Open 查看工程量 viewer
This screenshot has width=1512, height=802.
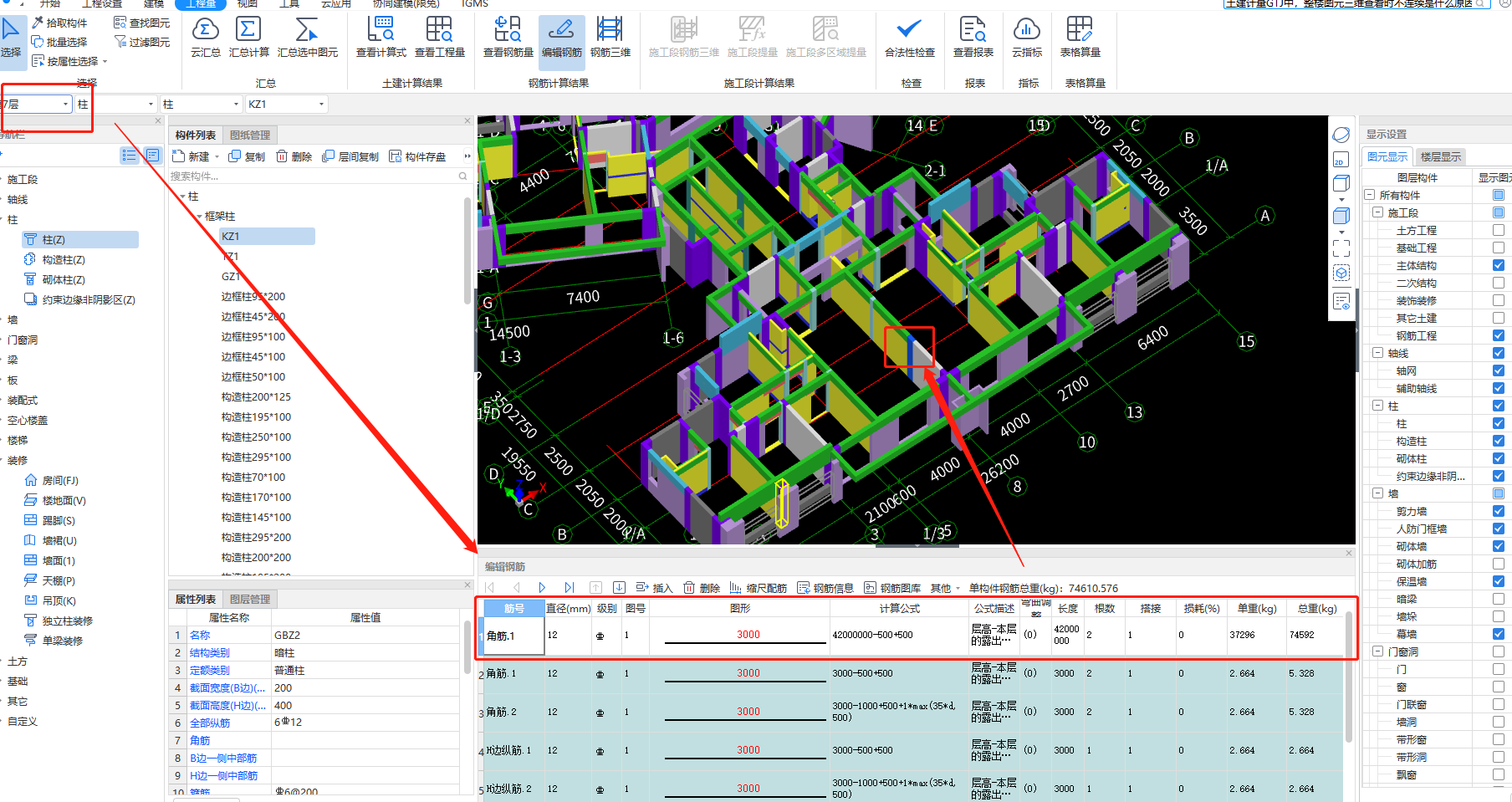point(440,38)
